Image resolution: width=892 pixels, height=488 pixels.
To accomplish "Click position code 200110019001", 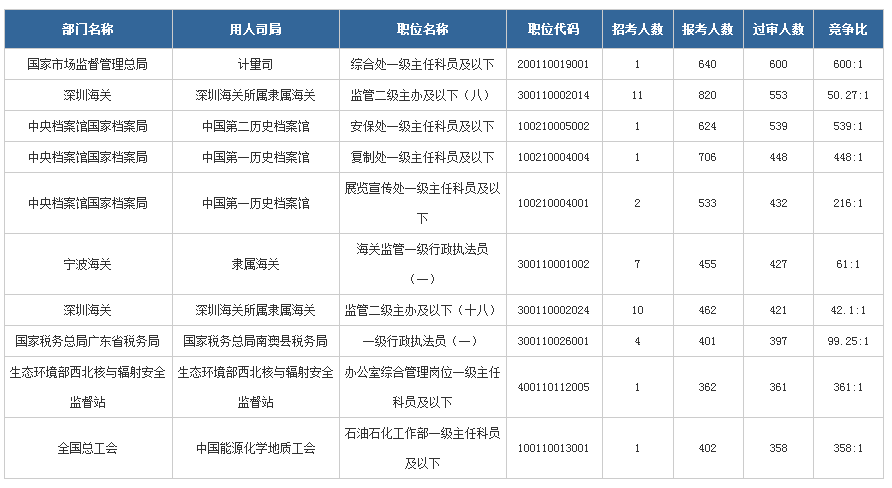I will tap(554, 64).
